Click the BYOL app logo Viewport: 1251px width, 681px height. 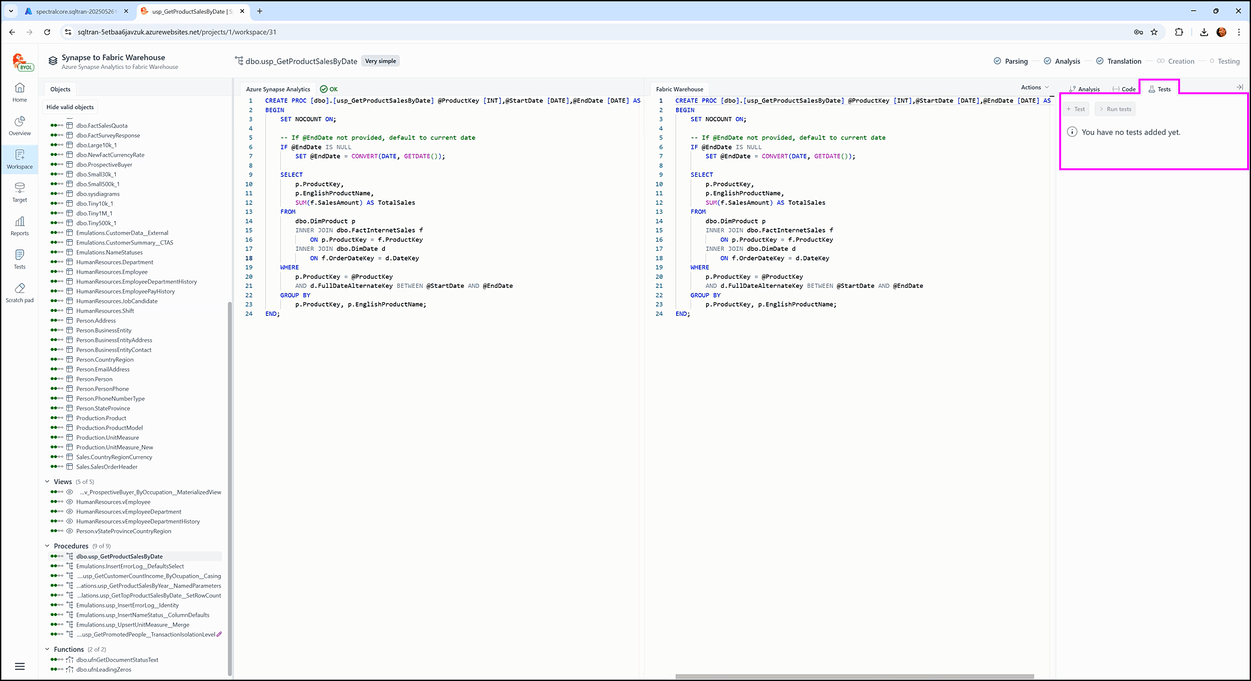click(x=21, y=62)
